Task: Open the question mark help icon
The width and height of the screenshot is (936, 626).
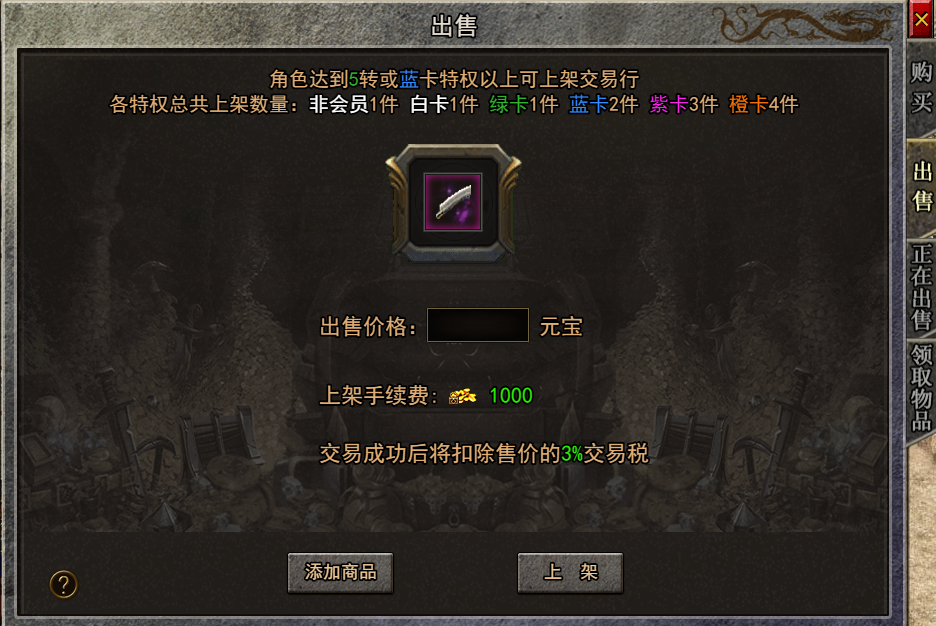Action: pos(63,584)
